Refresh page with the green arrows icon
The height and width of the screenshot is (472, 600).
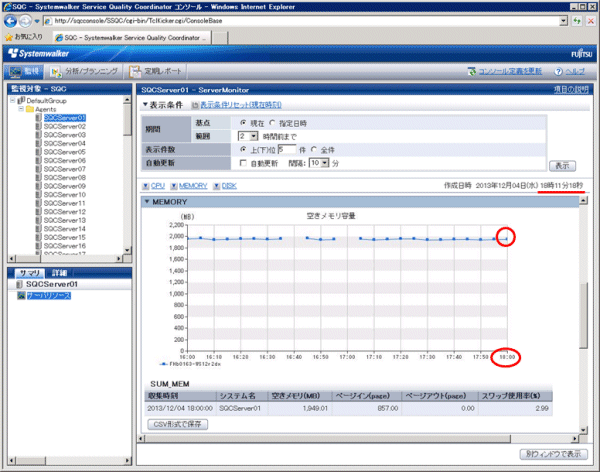tap(577, 21)
